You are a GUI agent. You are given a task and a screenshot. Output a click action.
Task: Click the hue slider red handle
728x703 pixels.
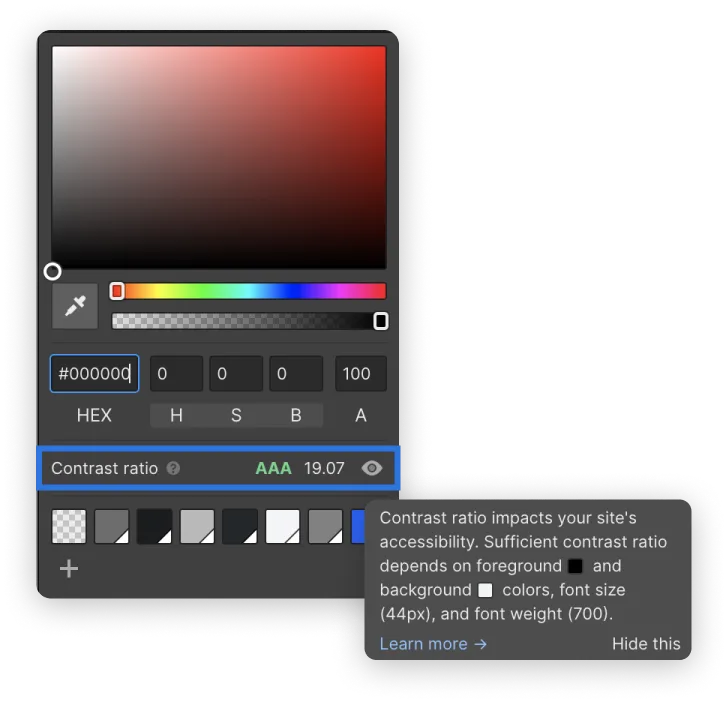tap(117, 291)
